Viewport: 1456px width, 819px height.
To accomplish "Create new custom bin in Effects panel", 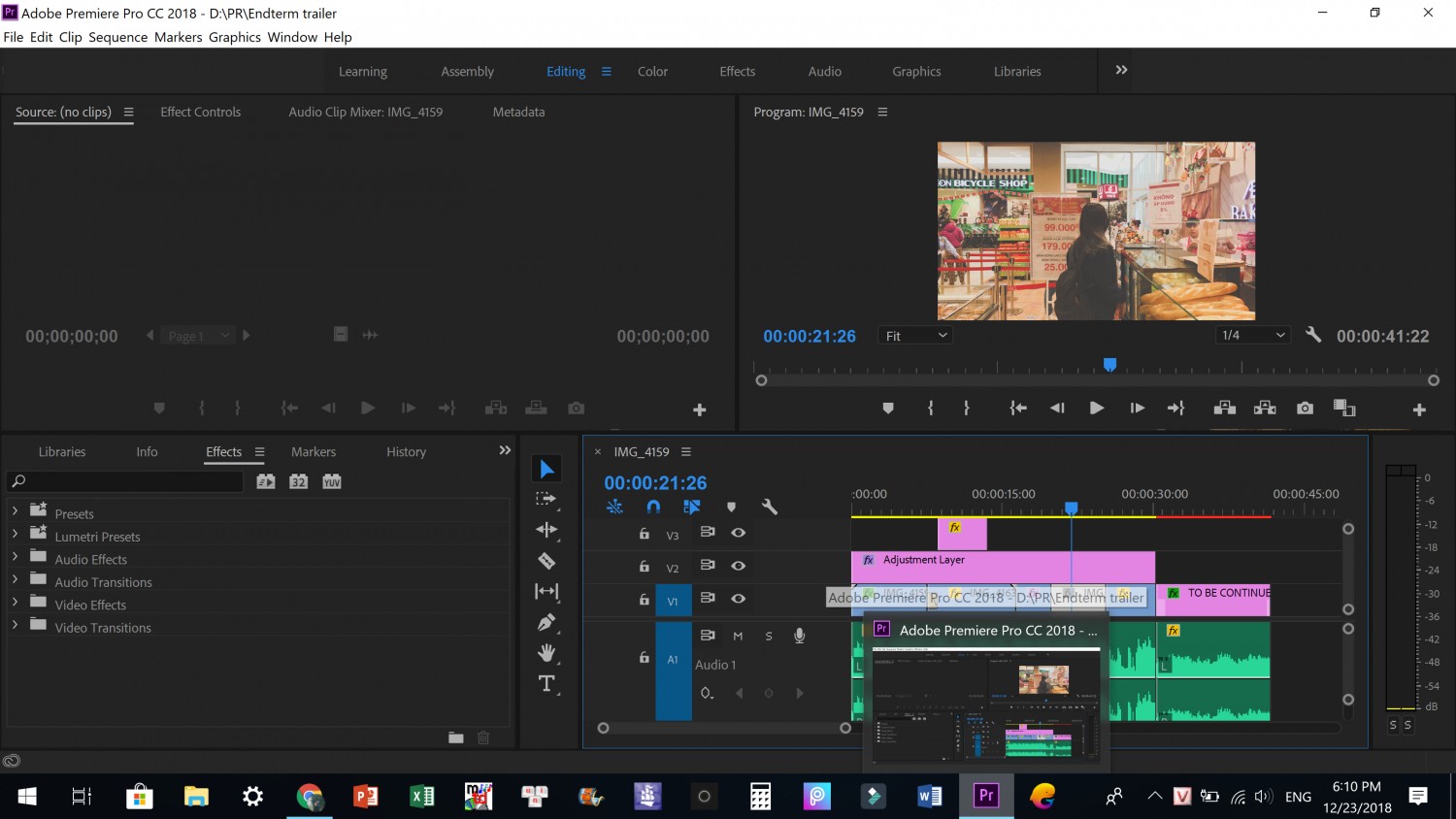I will 455,737.
